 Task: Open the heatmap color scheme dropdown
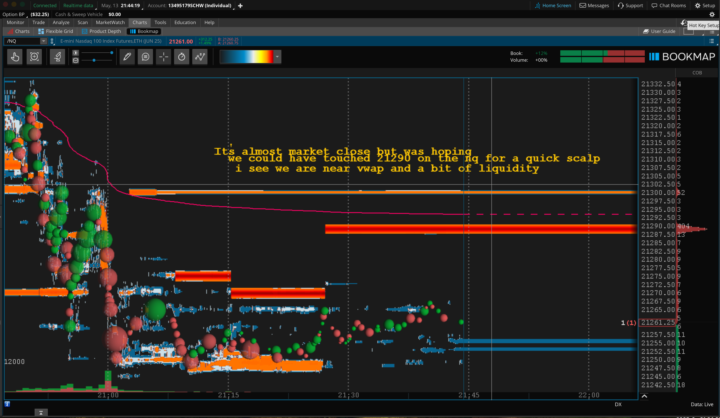(277, 57)
